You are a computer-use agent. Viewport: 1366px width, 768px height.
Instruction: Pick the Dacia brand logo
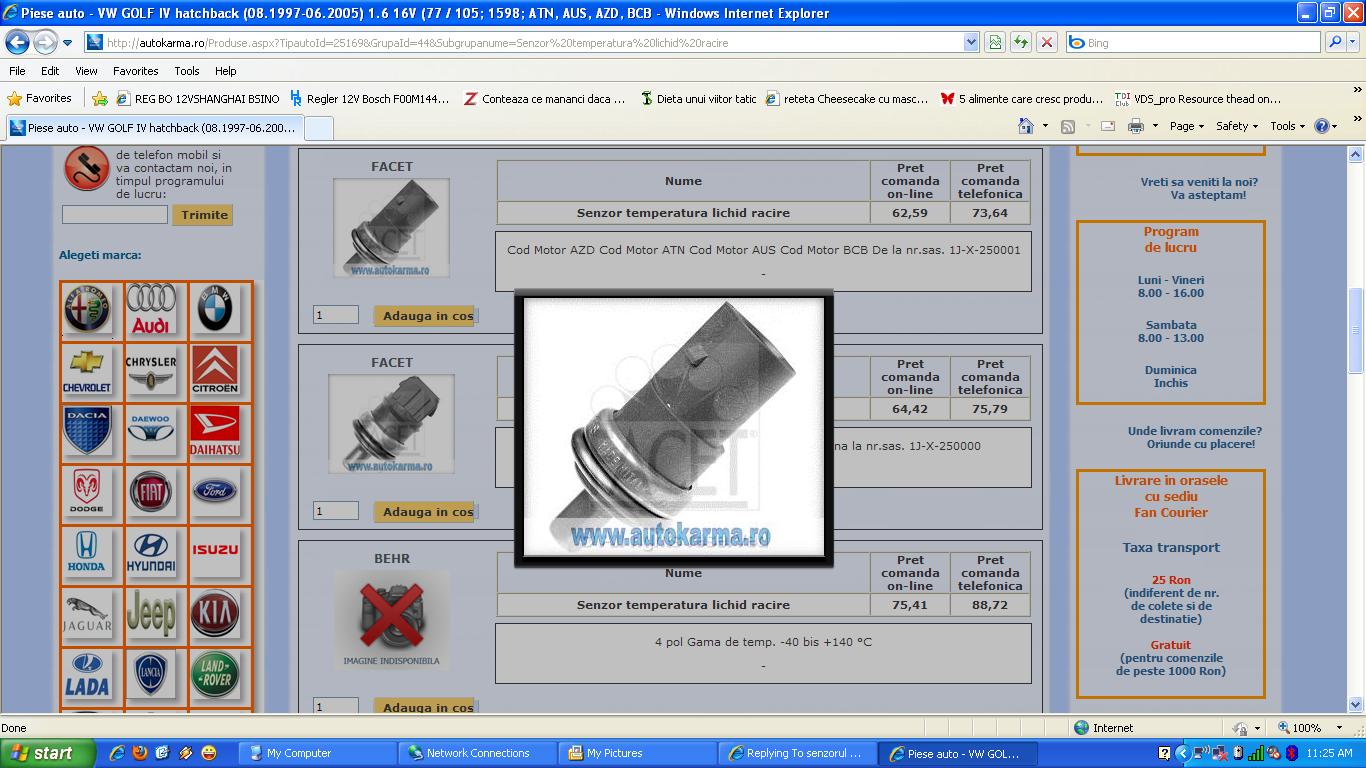pos(87,431)
